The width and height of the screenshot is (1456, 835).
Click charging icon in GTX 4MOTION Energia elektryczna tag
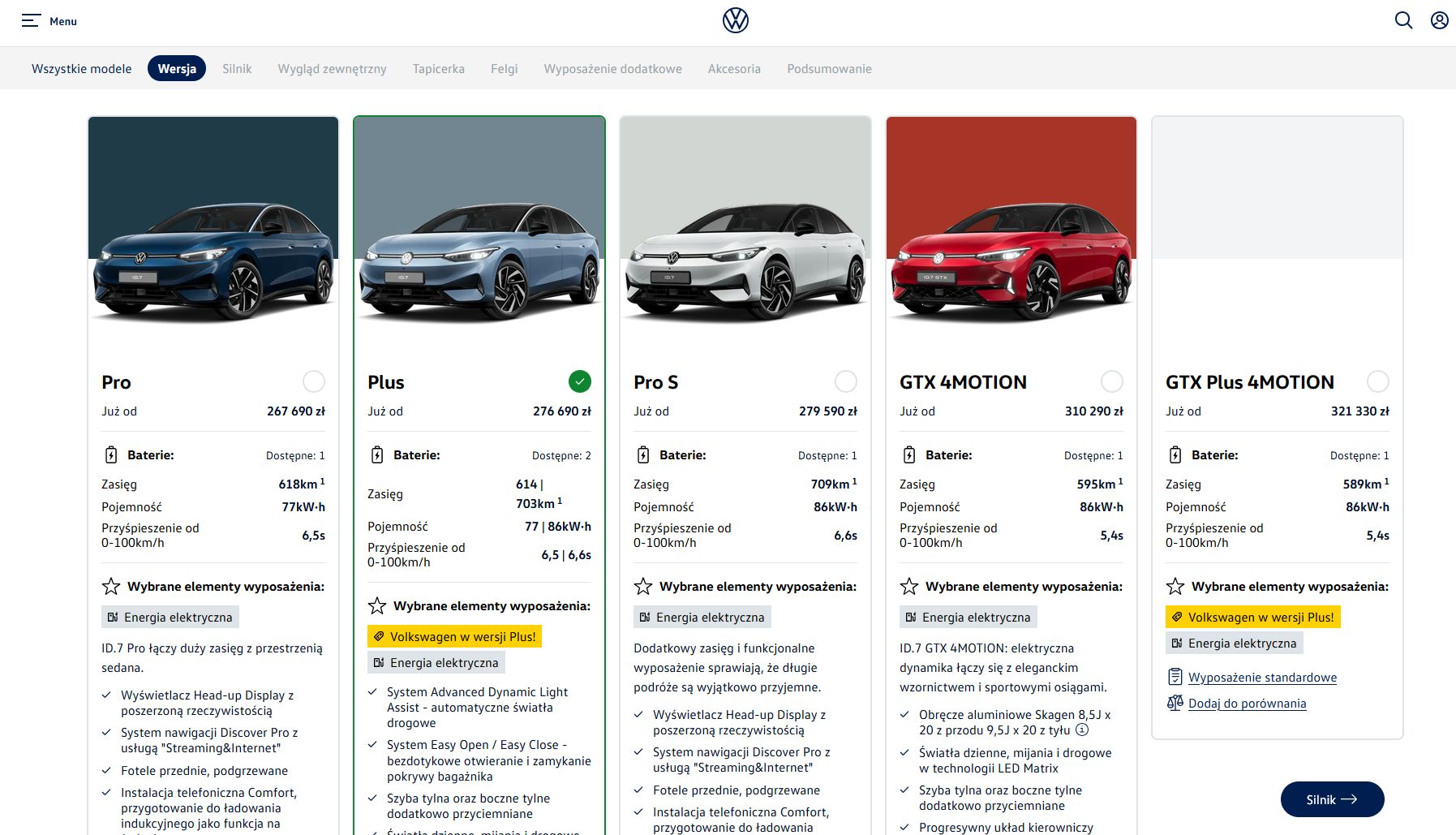tap(911, 618)
